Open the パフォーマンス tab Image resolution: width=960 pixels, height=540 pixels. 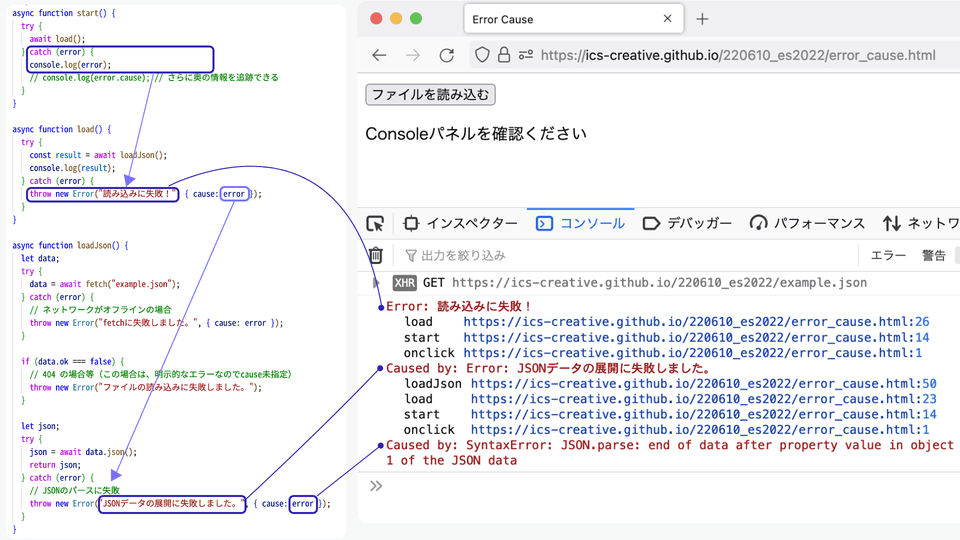tap(807, 223)
